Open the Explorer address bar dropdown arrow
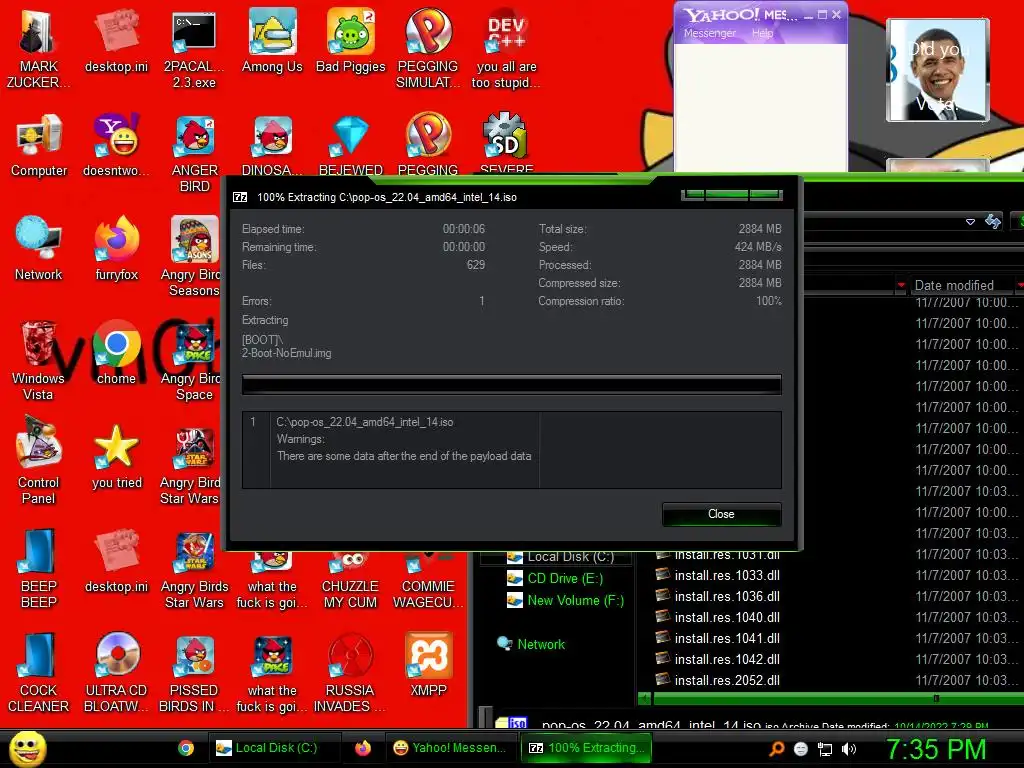1024x768 pixels. point(970,222)
